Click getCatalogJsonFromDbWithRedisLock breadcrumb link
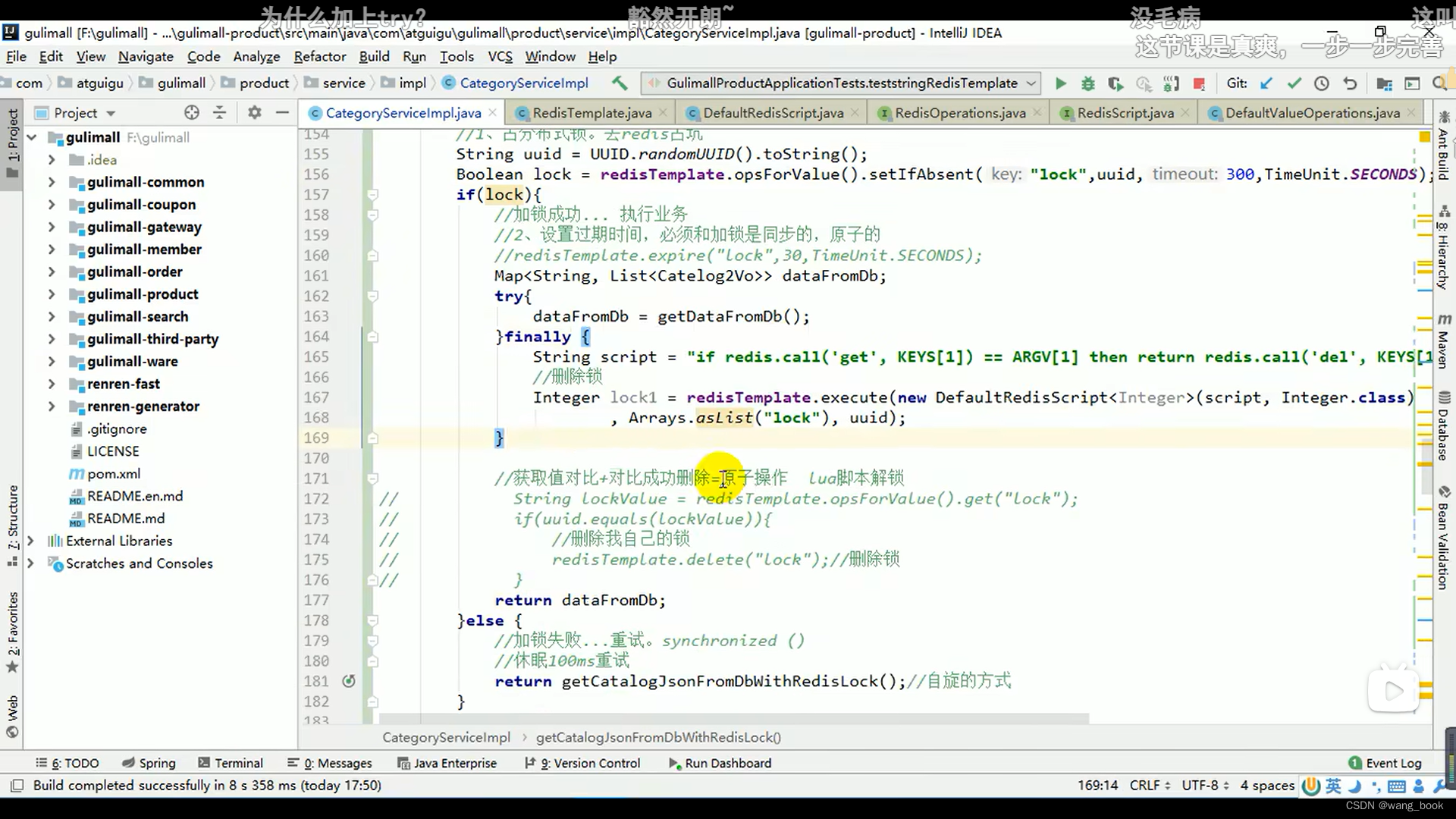Screen dimensions: 1456x819 pos(659,737)
